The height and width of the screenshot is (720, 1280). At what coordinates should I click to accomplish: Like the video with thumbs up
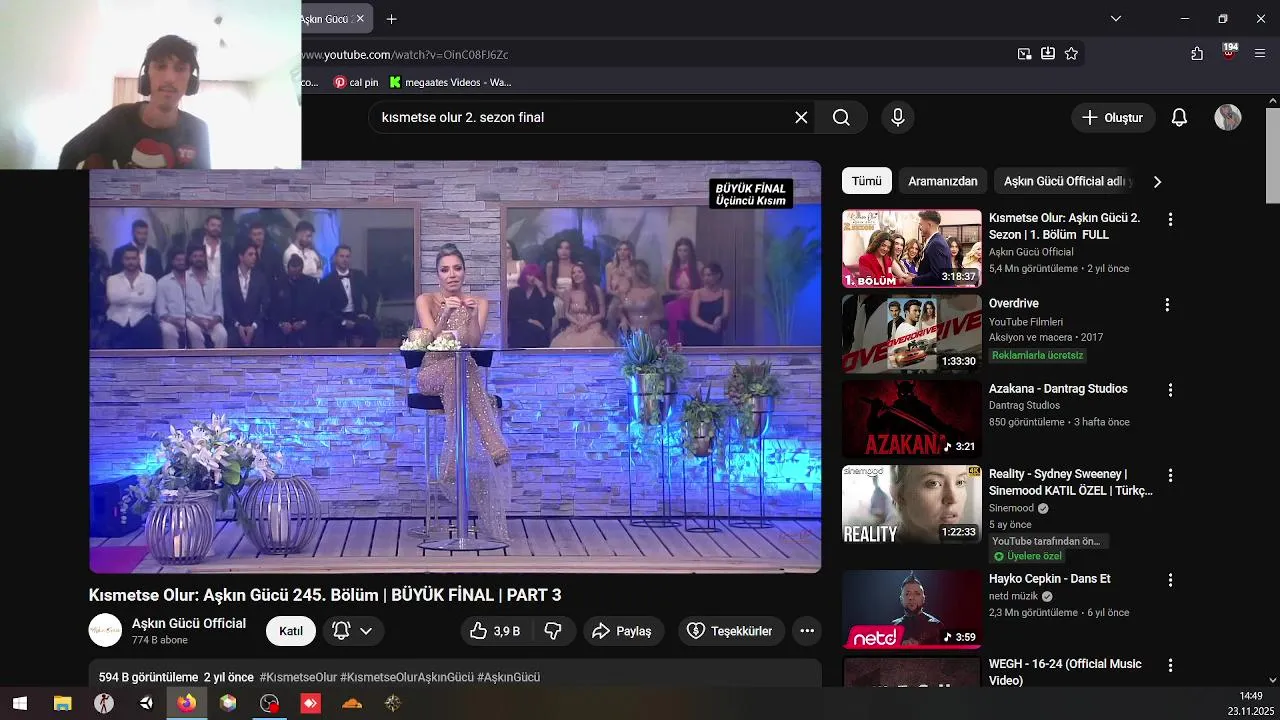pyautogui.click(x=495, y=631)
